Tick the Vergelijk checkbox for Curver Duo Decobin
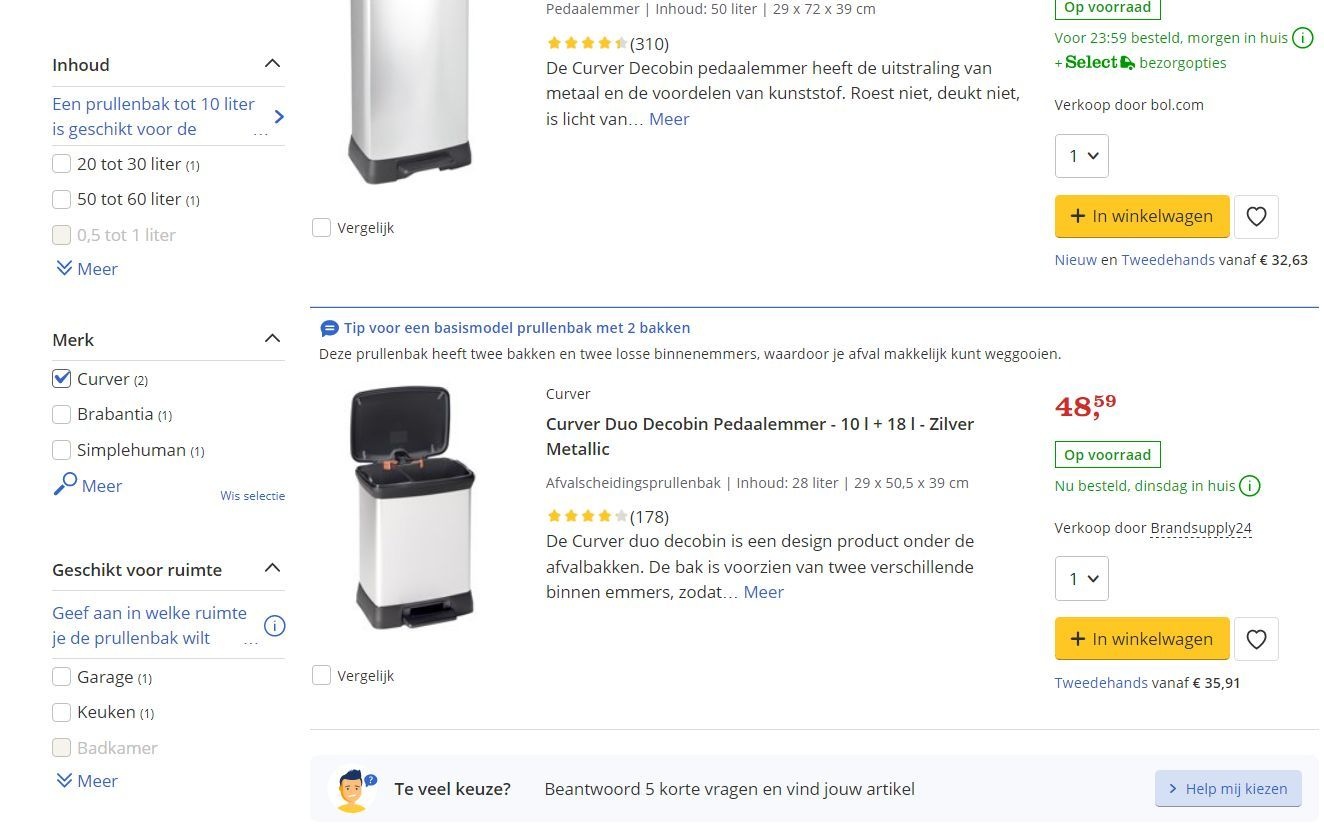 (x=322, y=676)
